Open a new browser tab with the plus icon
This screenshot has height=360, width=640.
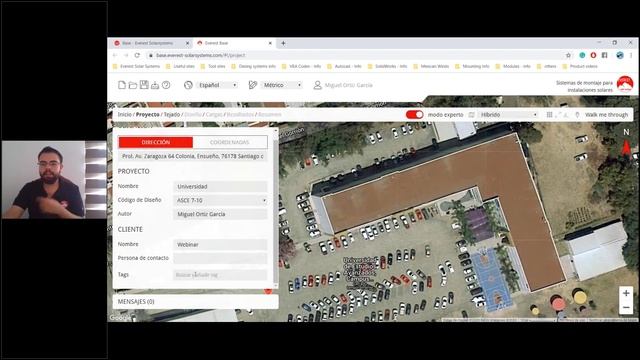(x=283, y=43)
